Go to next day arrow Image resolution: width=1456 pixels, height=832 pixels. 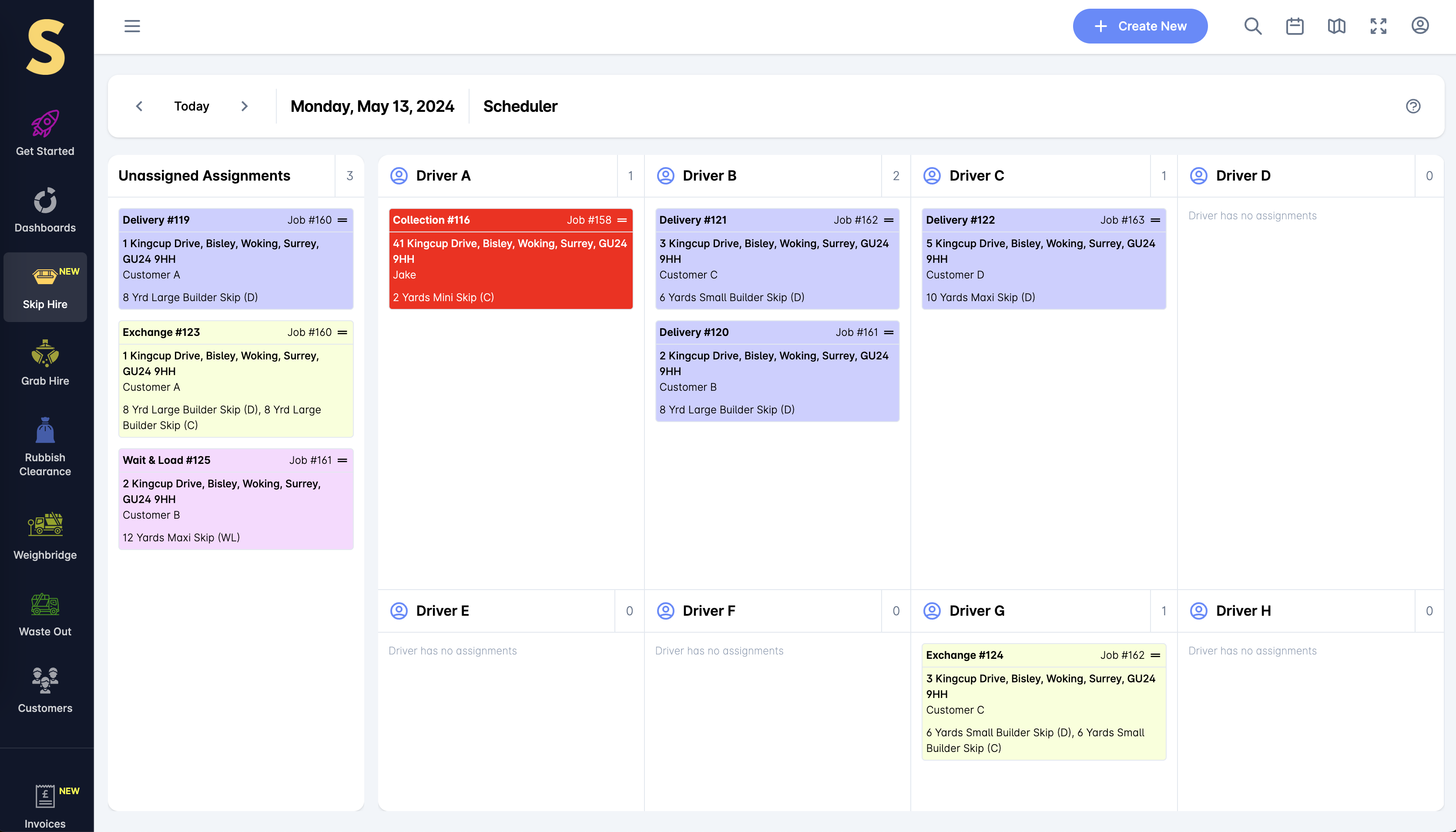pyautogui.click(x=245, y=106)
